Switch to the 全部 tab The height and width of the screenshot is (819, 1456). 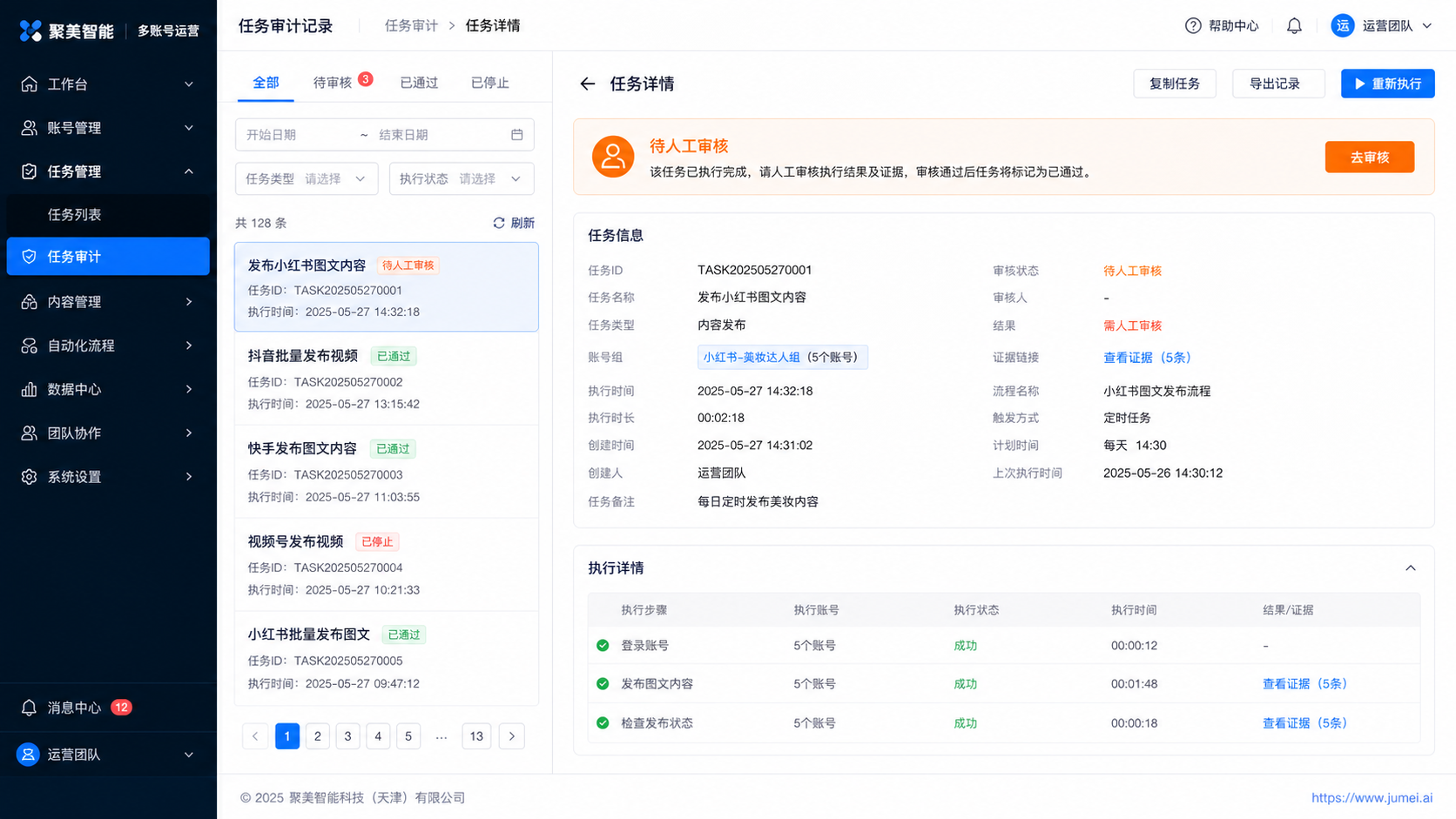[266, 83]
